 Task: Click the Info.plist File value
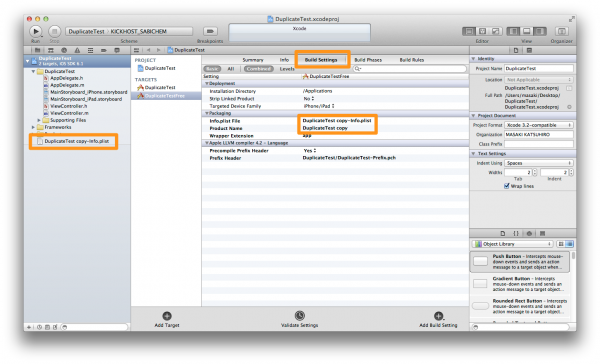click(x=337, y=121)
